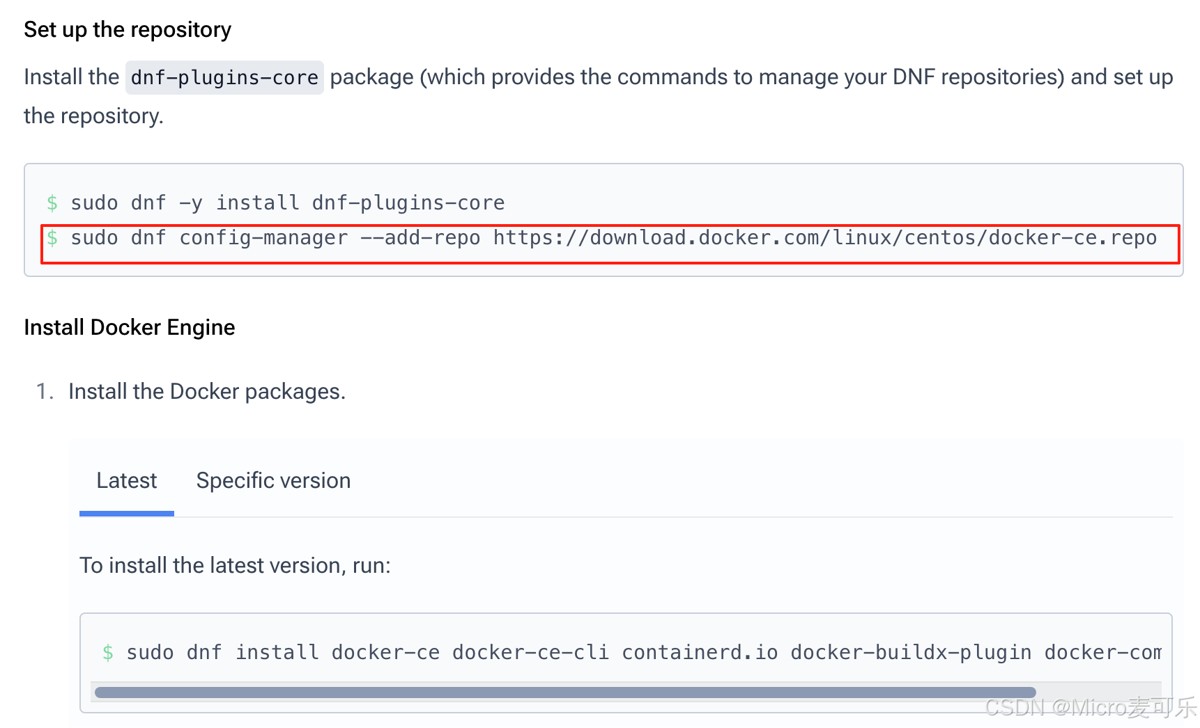The width and height of the screenshot is (1200, 728).
Task: Click the dollar prompt before "sudo dnf install docker-ce"
Action: pos(108,653)
